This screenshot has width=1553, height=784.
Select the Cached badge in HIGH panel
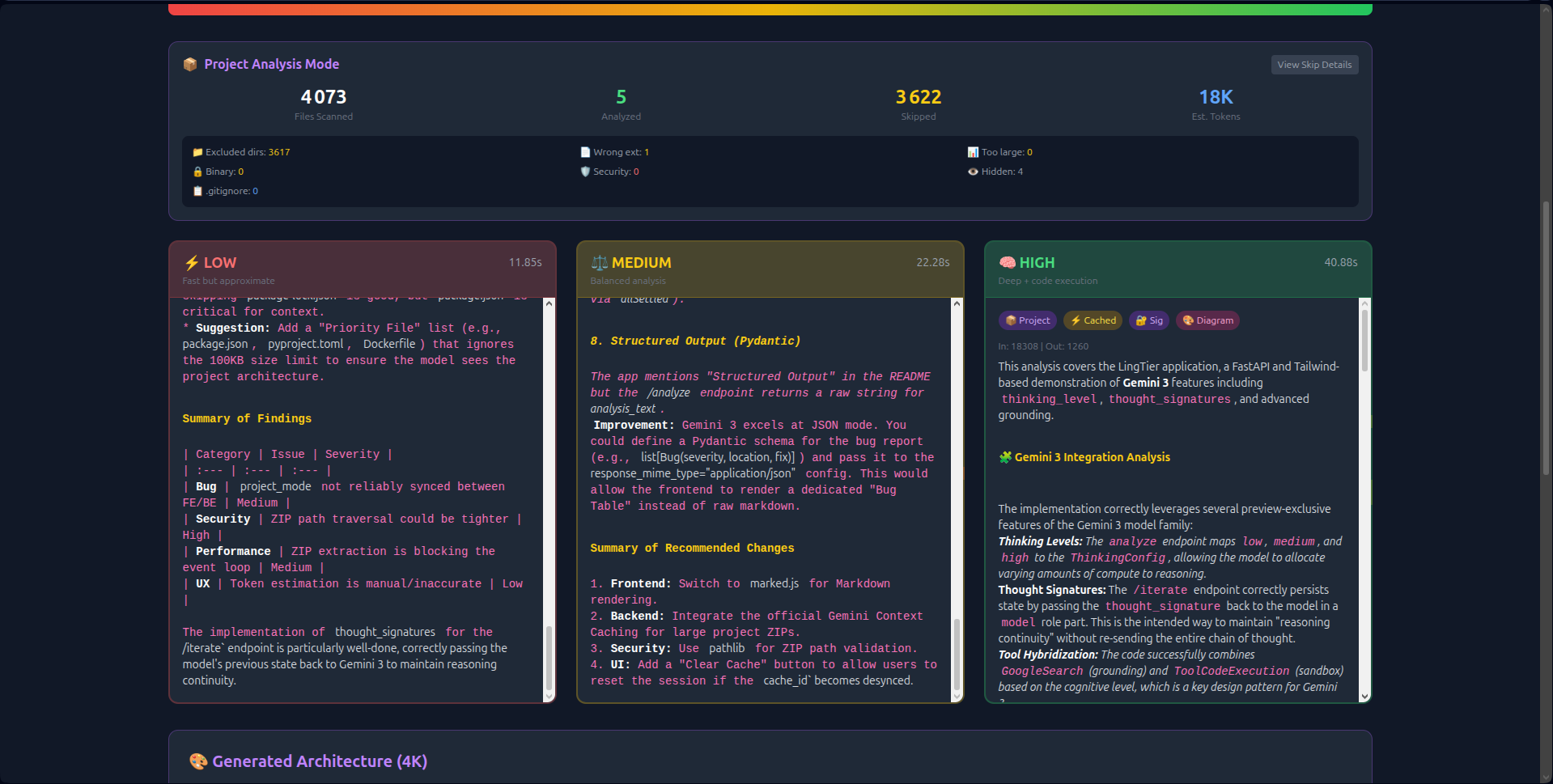pos(1093,320)
